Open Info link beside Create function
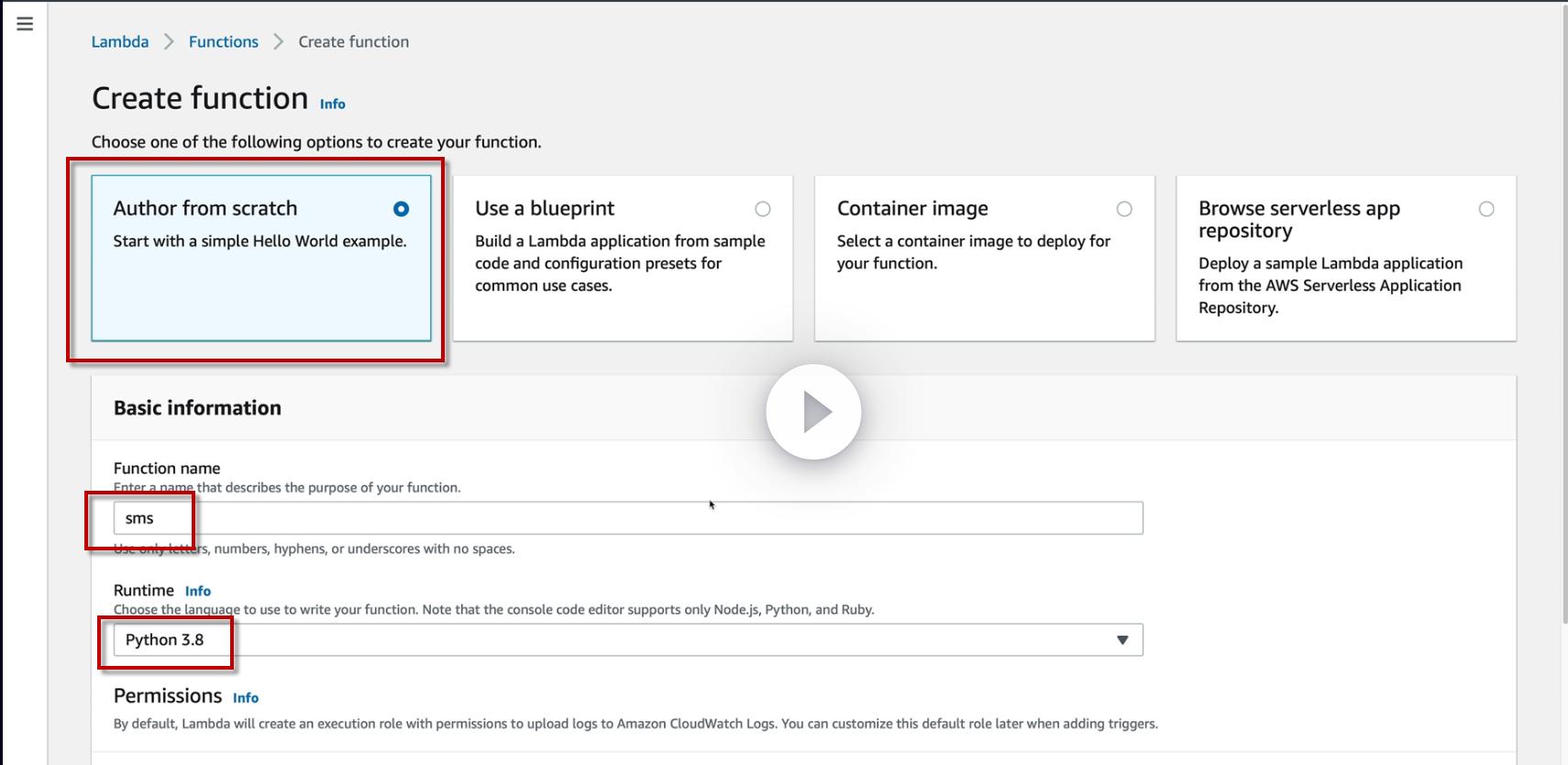This screenshot has height=765, width=1568. point(333,105)
